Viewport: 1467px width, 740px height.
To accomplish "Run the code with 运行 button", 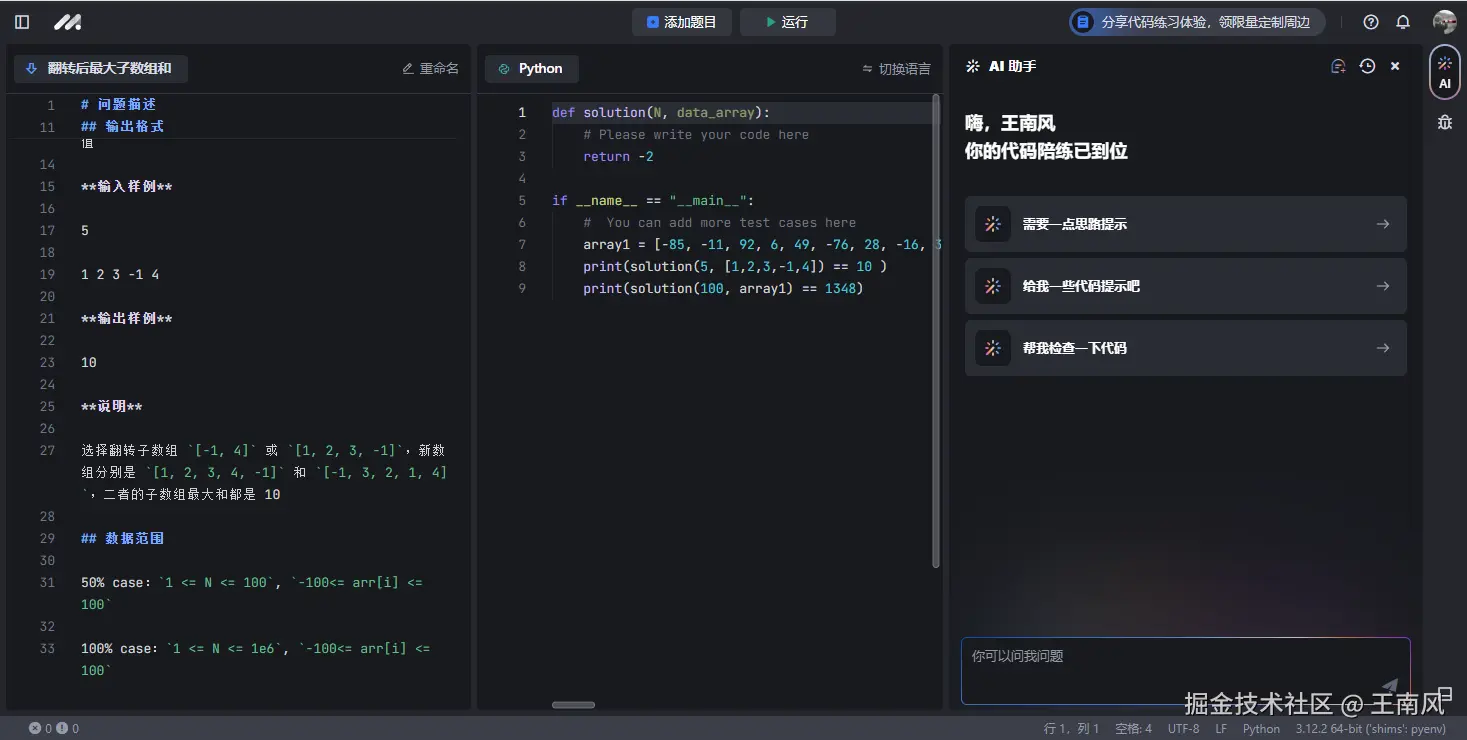I will tap(788, 21).
